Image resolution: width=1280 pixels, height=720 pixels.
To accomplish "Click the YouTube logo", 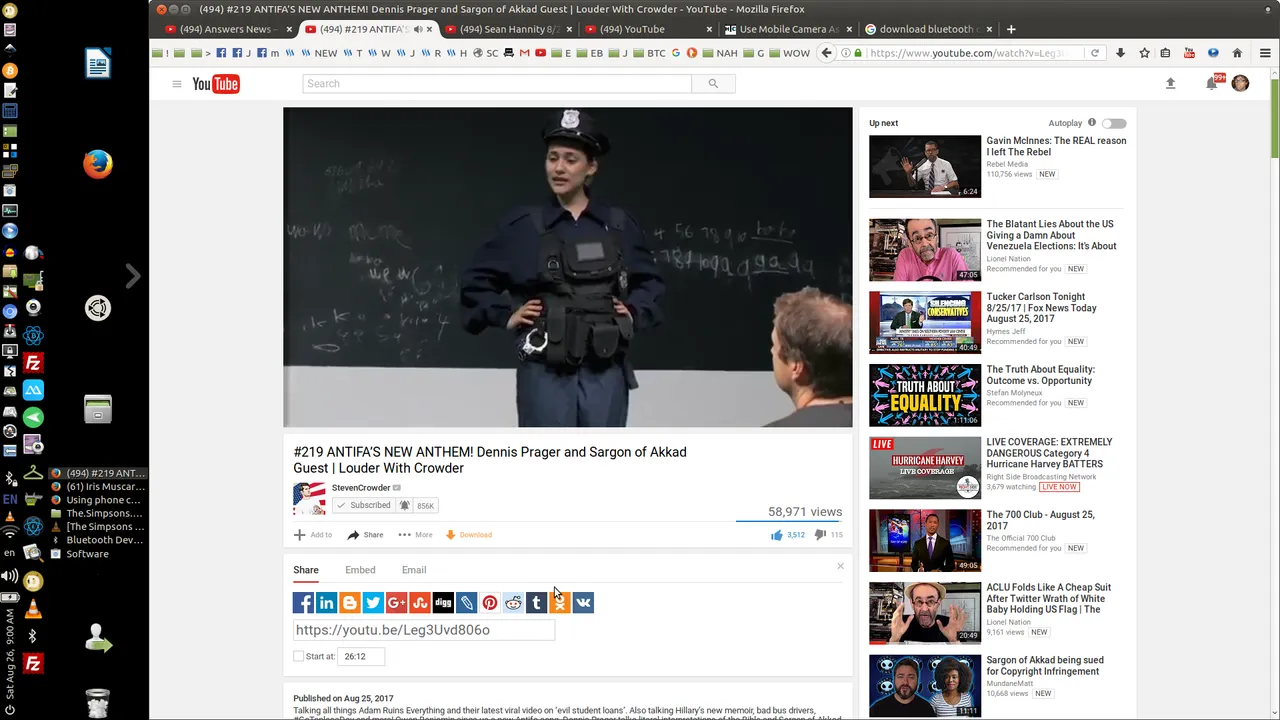I will coord(216,84).
